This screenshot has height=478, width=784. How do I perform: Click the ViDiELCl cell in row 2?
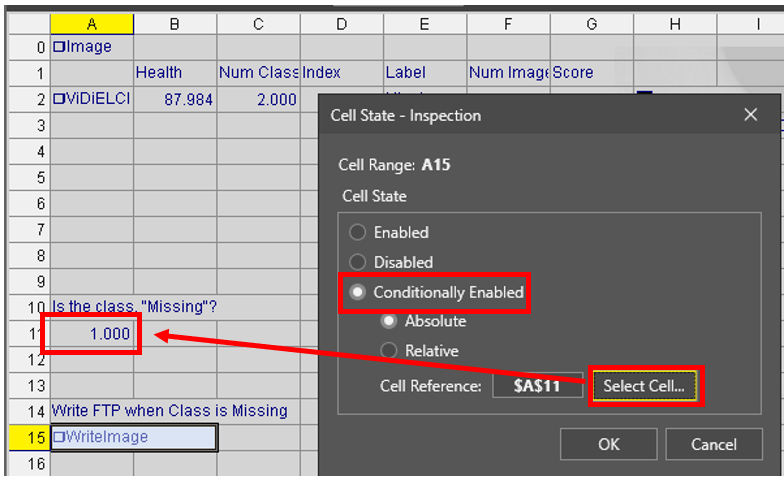[x=92, y=99]
